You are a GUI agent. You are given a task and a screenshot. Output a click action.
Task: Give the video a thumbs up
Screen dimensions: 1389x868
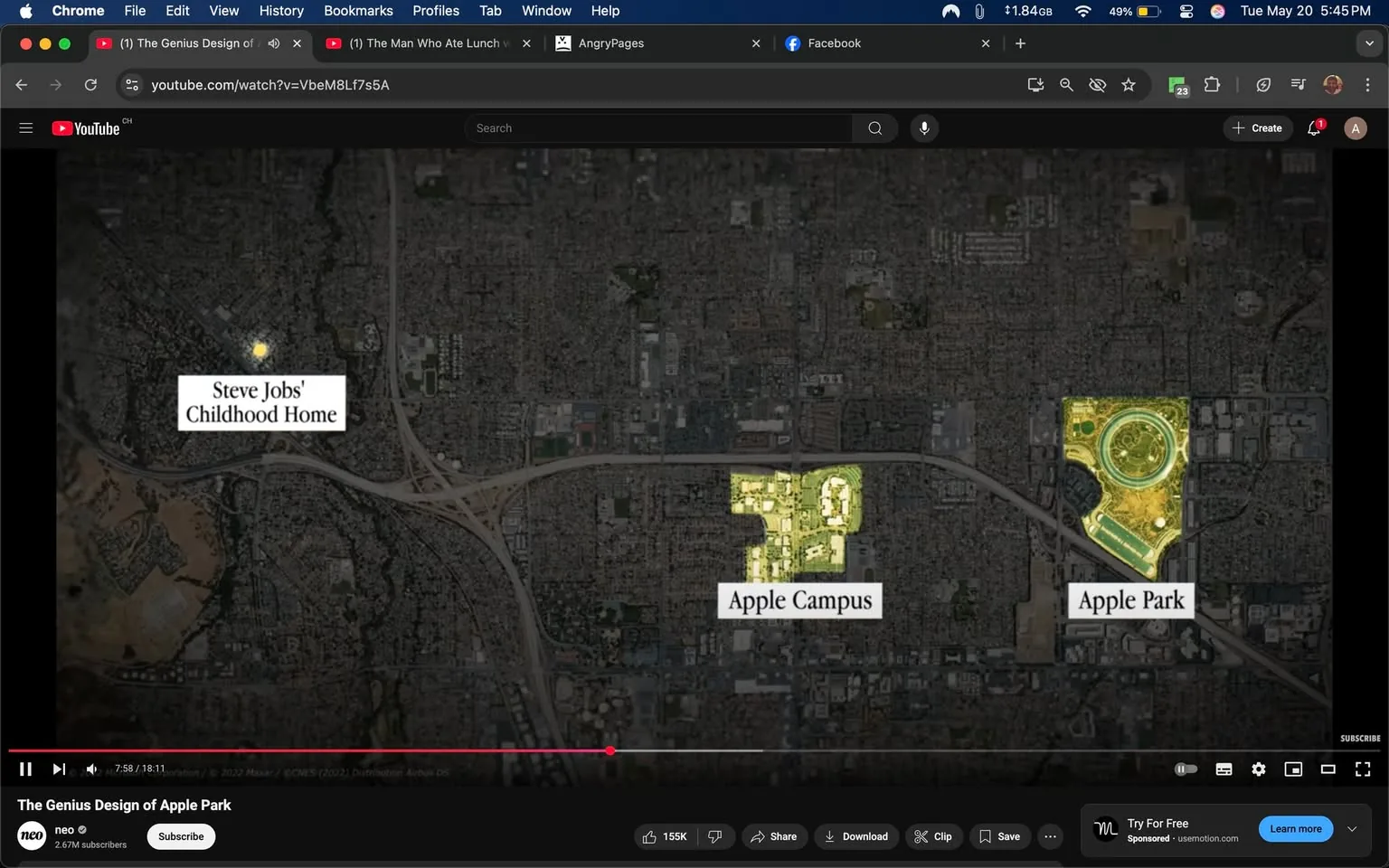pyautogui.click(x=649, y=836)
